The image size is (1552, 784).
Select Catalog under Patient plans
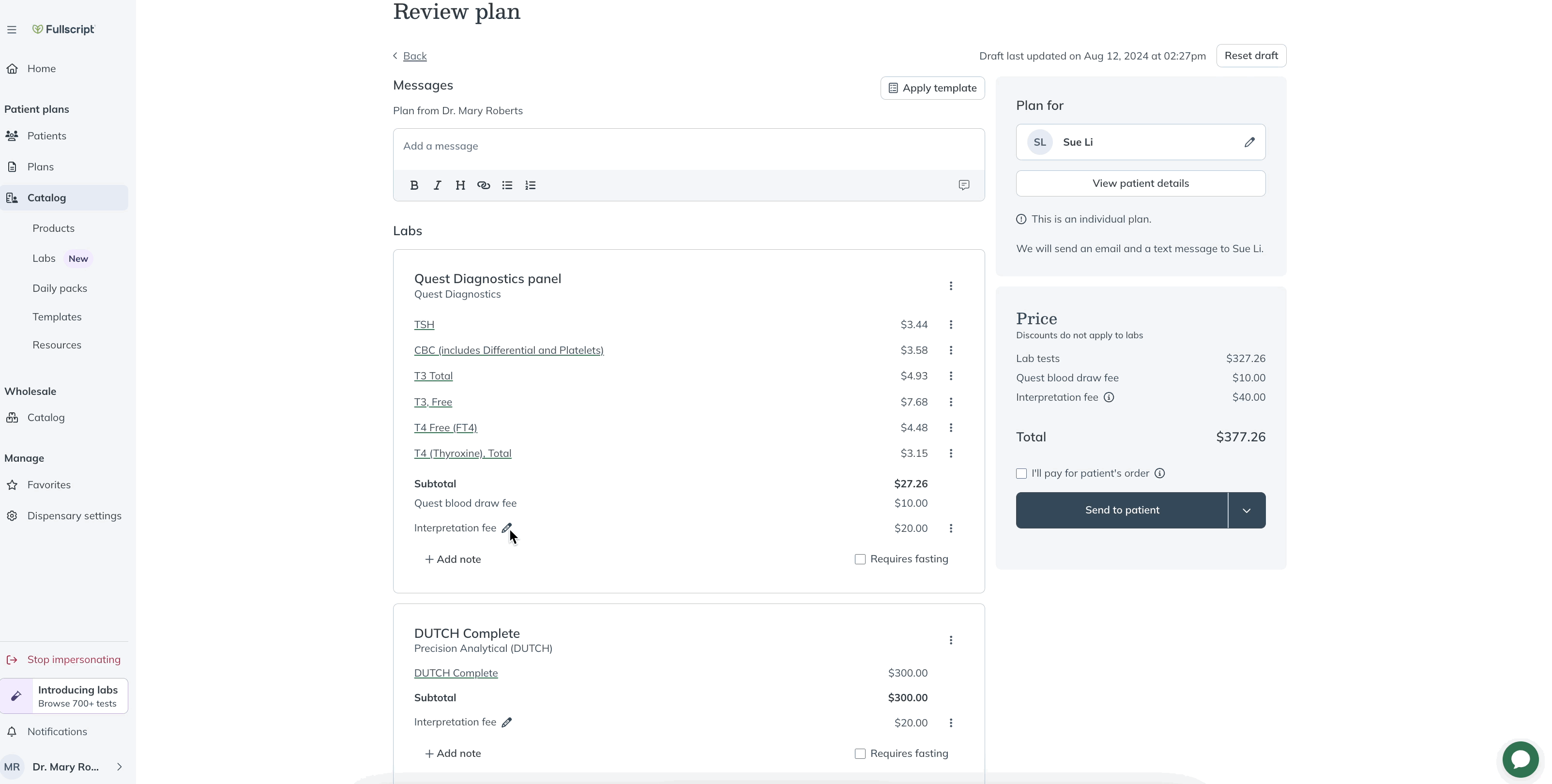pos(64,197)
